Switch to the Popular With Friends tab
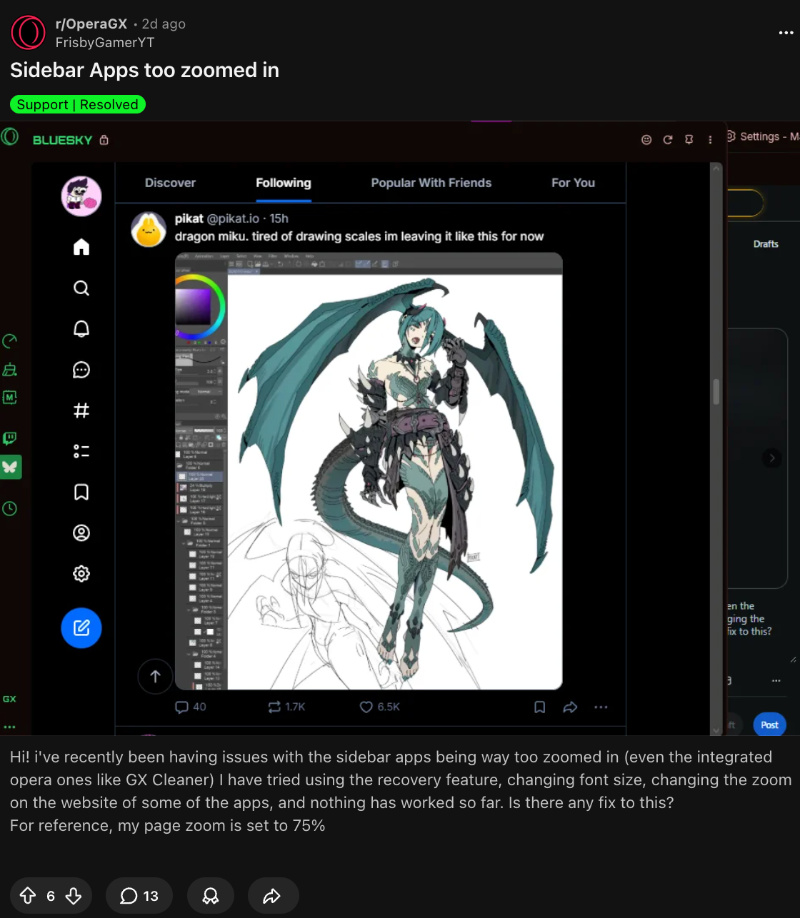Screen dimensions: 800x918 431,183
